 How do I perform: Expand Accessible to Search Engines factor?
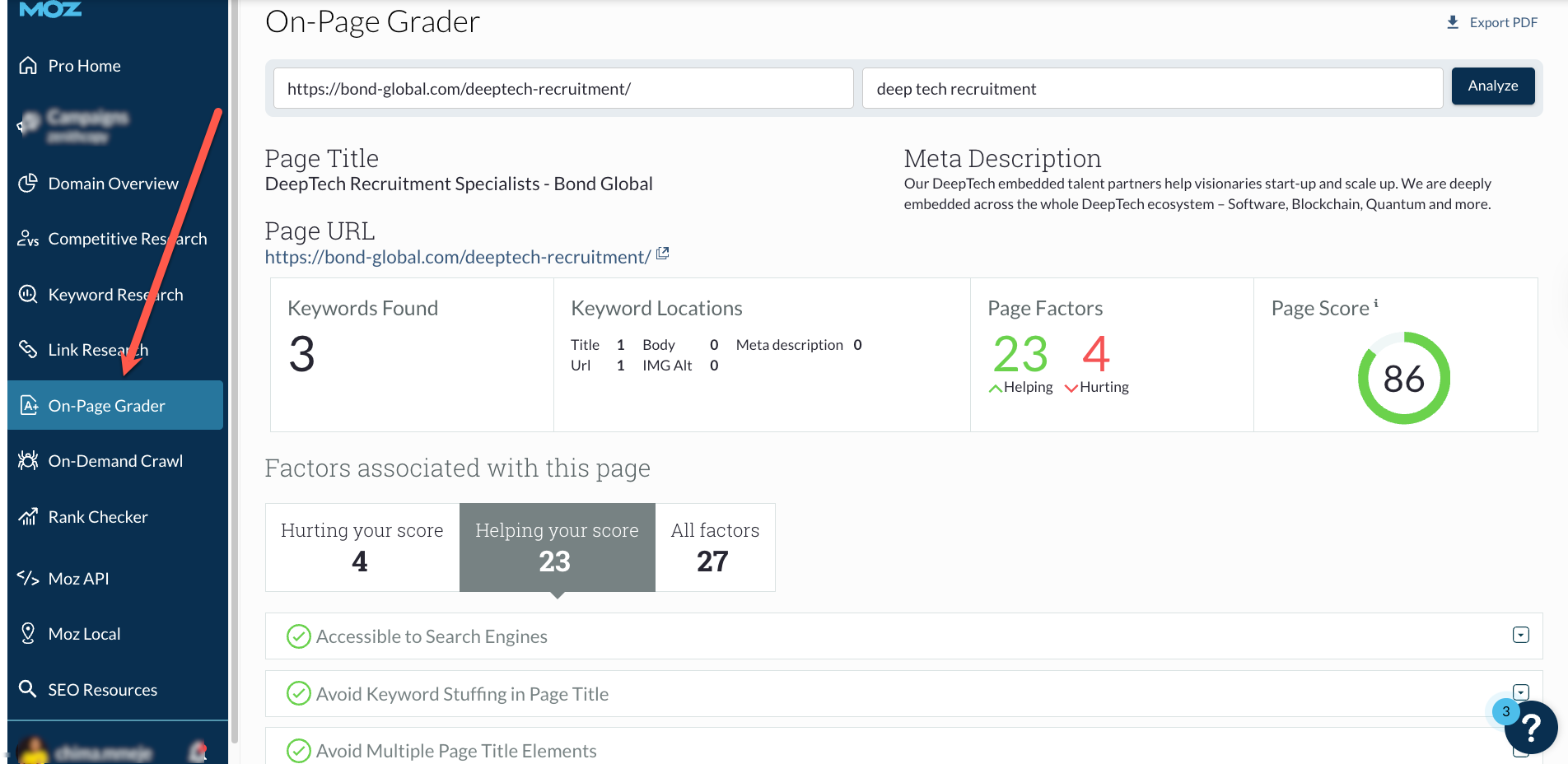pos(1520,635)
